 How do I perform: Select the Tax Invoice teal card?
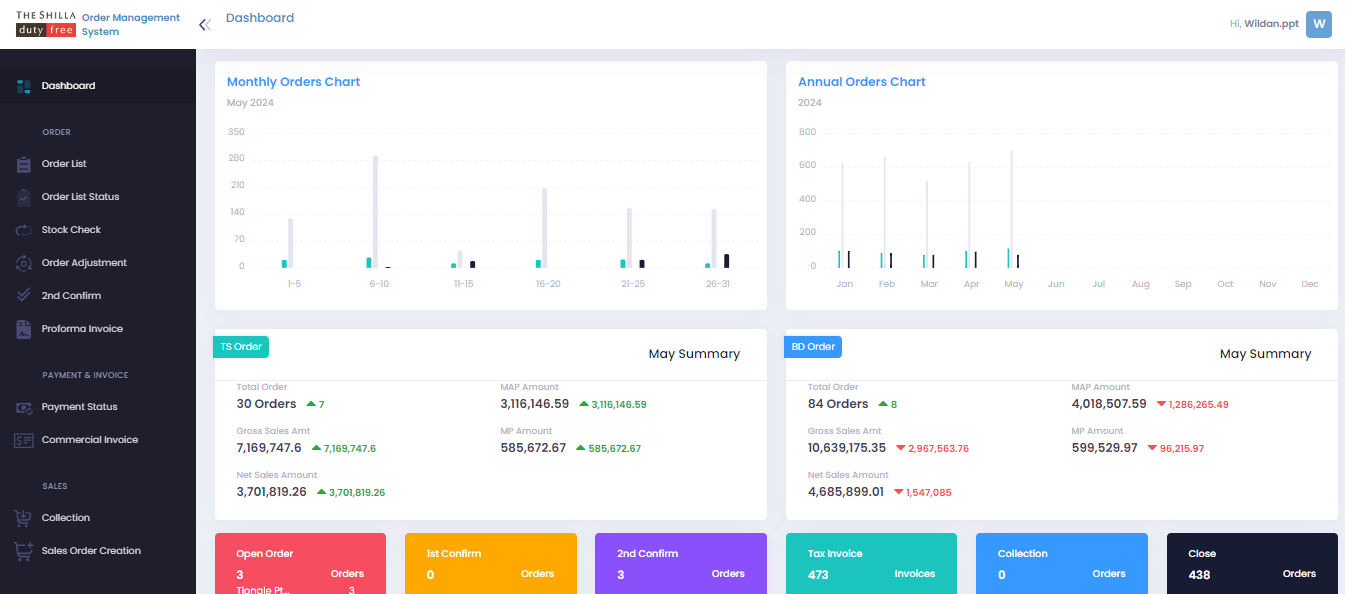[x=870, y=564]
